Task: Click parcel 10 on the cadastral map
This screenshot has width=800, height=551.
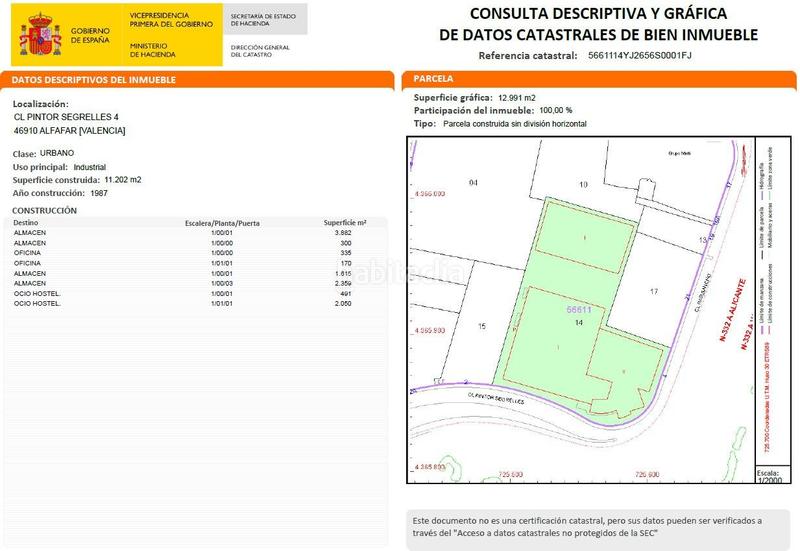Action: tap(584, 184)
